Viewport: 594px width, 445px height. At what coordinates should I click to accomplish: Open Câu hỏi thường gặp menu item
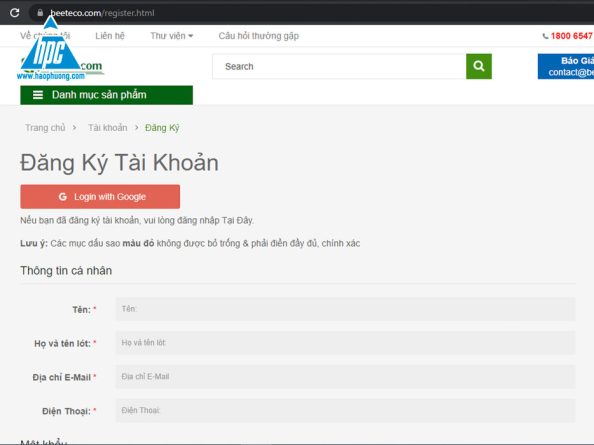[259, 36]
